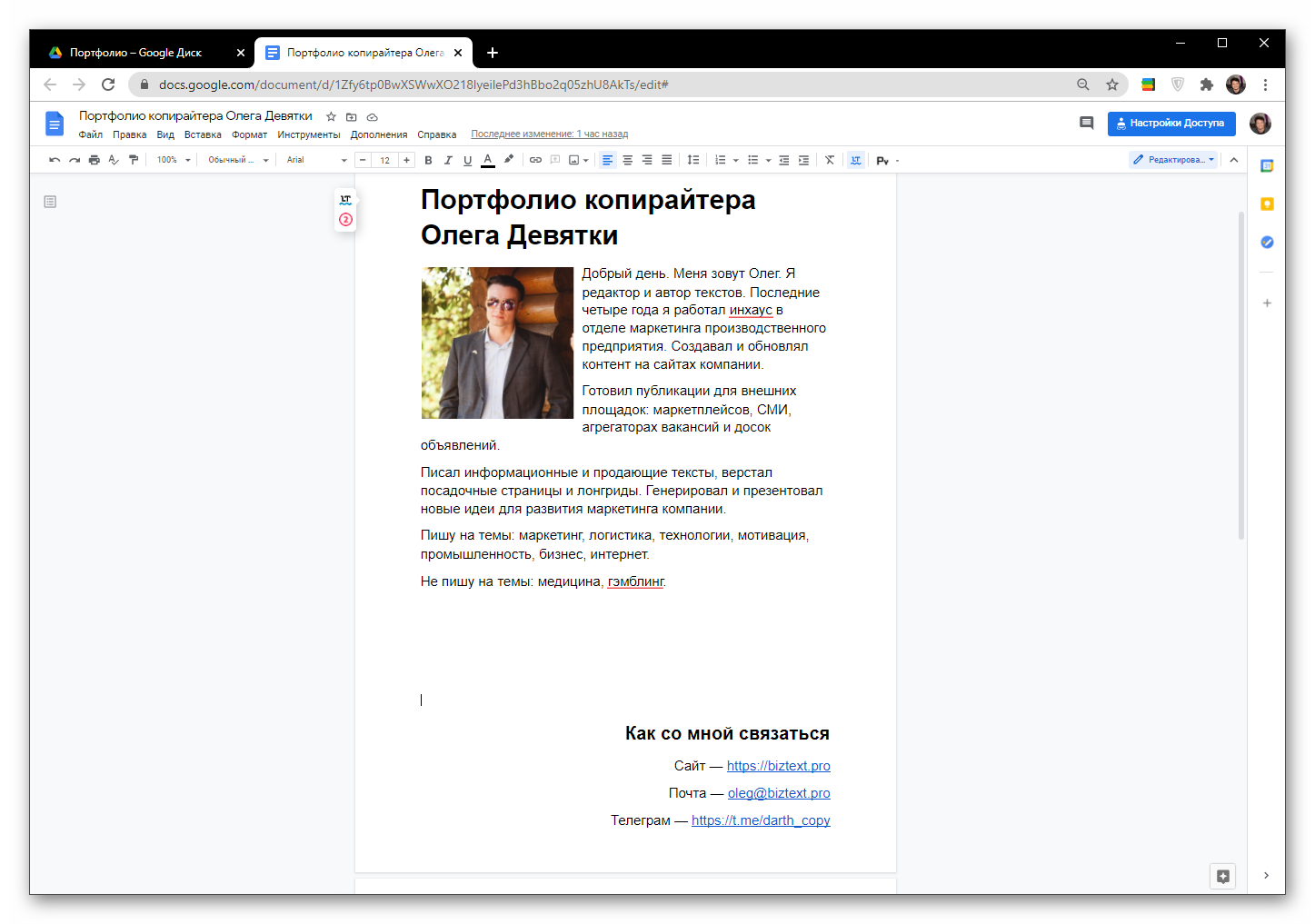1315x924 pixels.
Task: Open the line spacing options
Action: coord(693,160)
